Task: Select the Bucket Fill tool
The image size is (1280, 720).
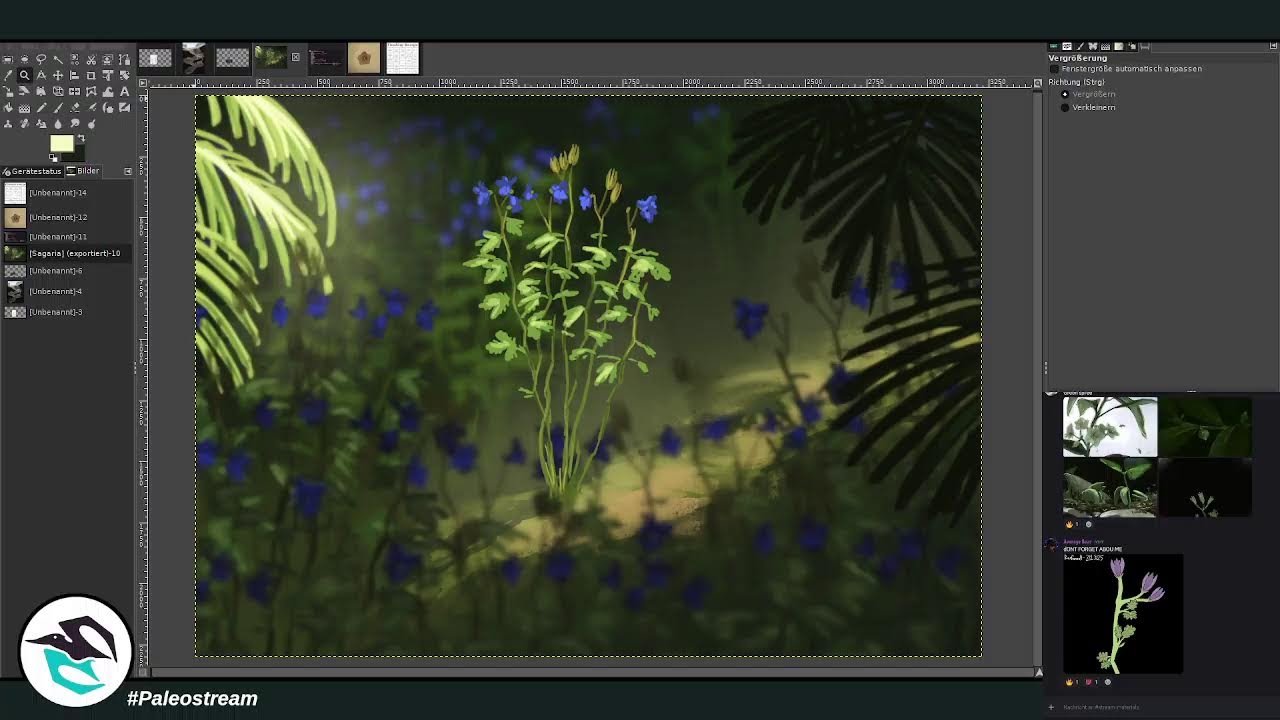Action: 8,108
